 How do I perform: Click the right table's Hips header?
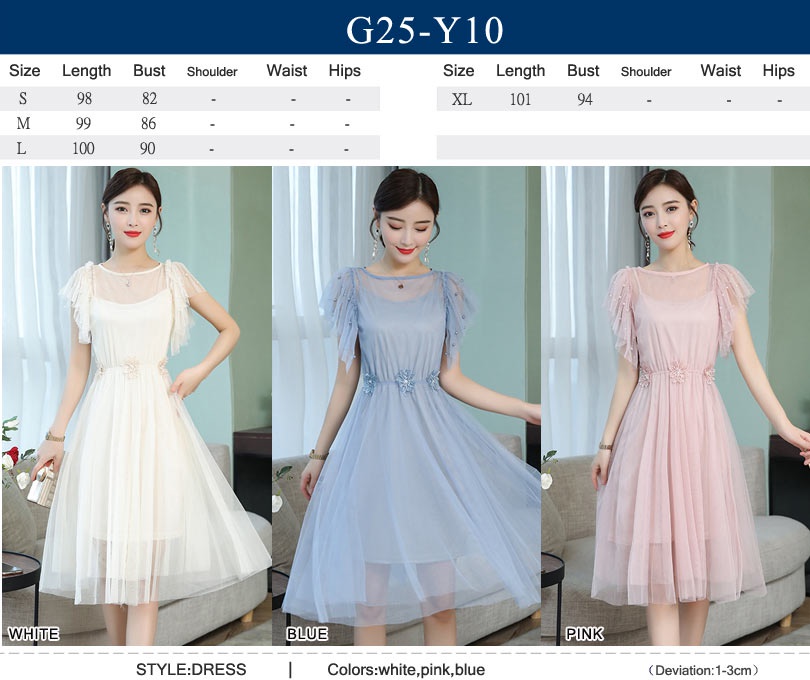(x=778, y=70)
